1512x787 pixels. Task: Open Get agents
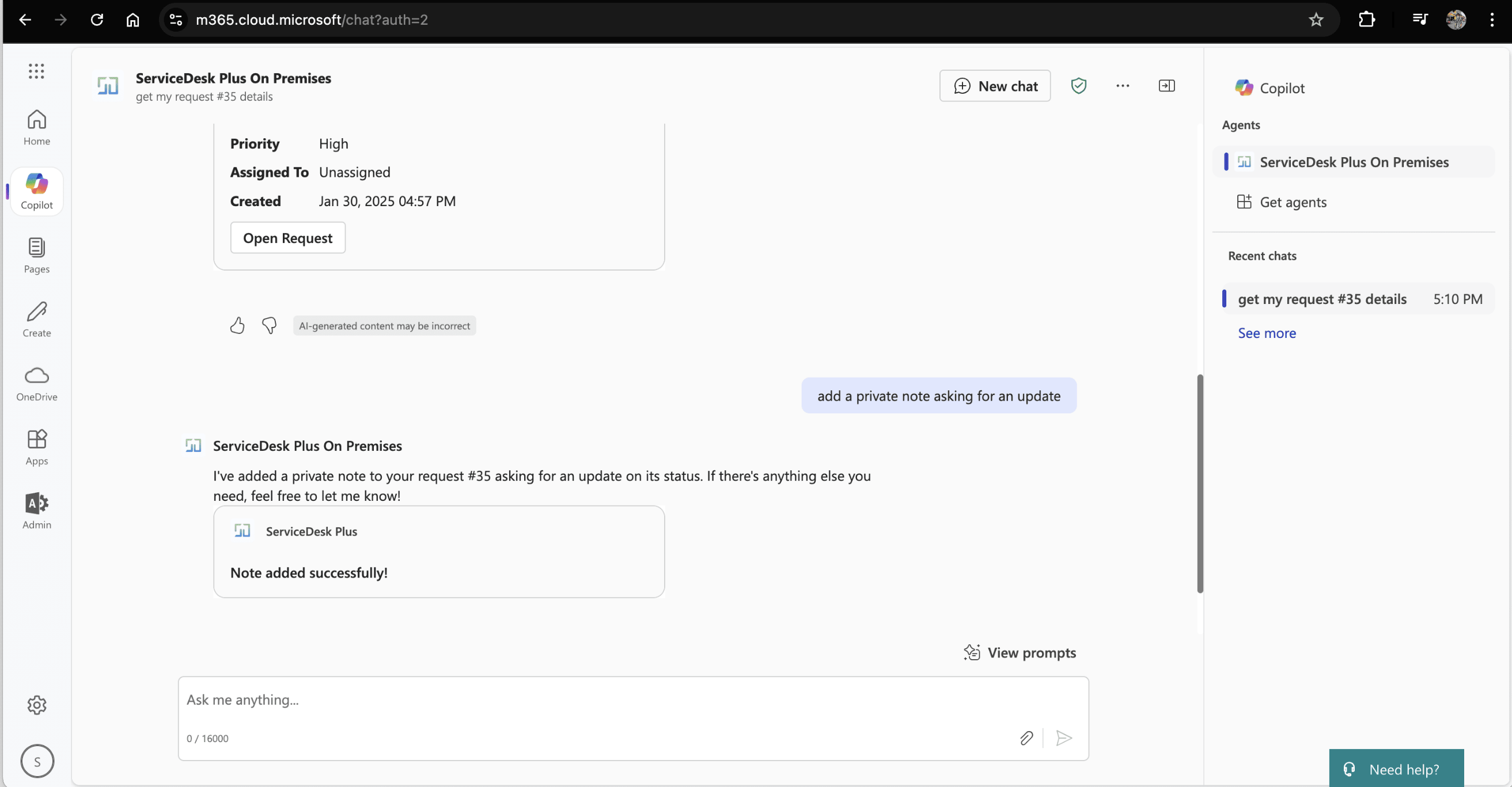pyautogui.click(x=1282, y=202)
